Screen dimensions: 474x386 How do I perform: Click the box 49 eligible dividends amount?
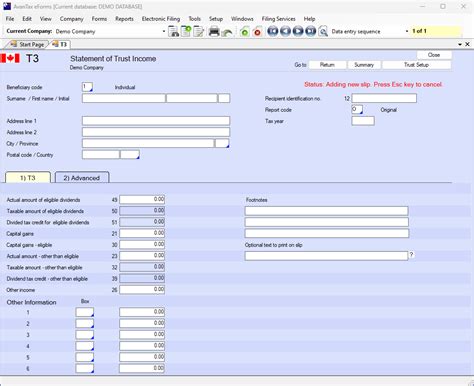coord(142,199)
